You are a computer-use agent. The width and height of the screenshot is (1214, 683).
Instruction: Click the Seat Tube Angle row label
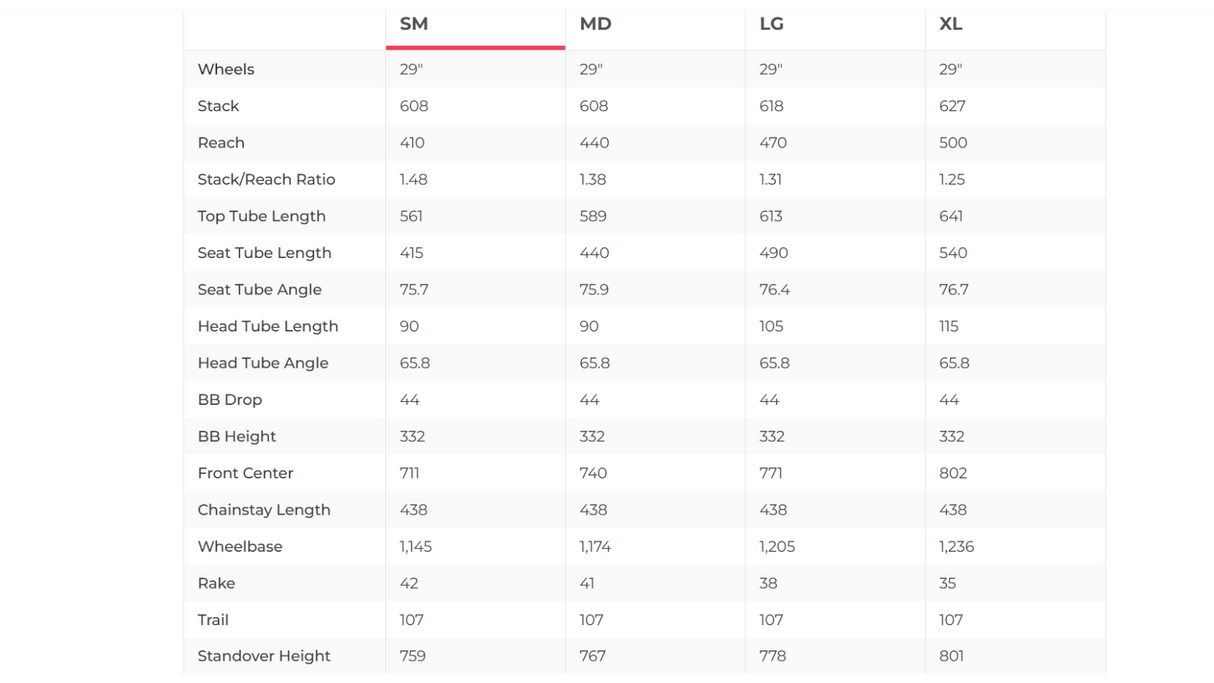click(259, 289)
